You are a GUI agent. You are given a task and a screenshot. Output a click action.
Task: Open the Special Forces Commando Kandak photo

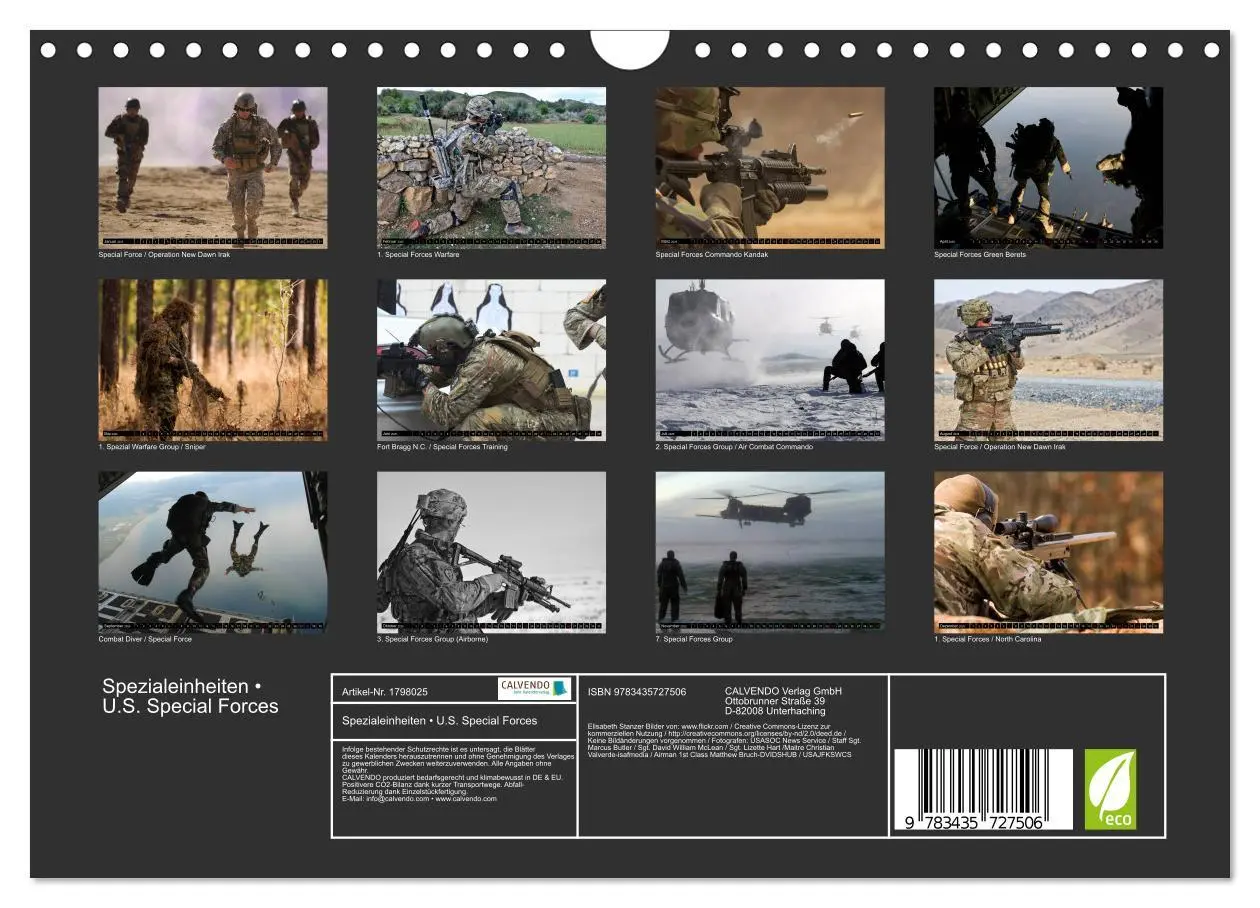coord(770,167)
